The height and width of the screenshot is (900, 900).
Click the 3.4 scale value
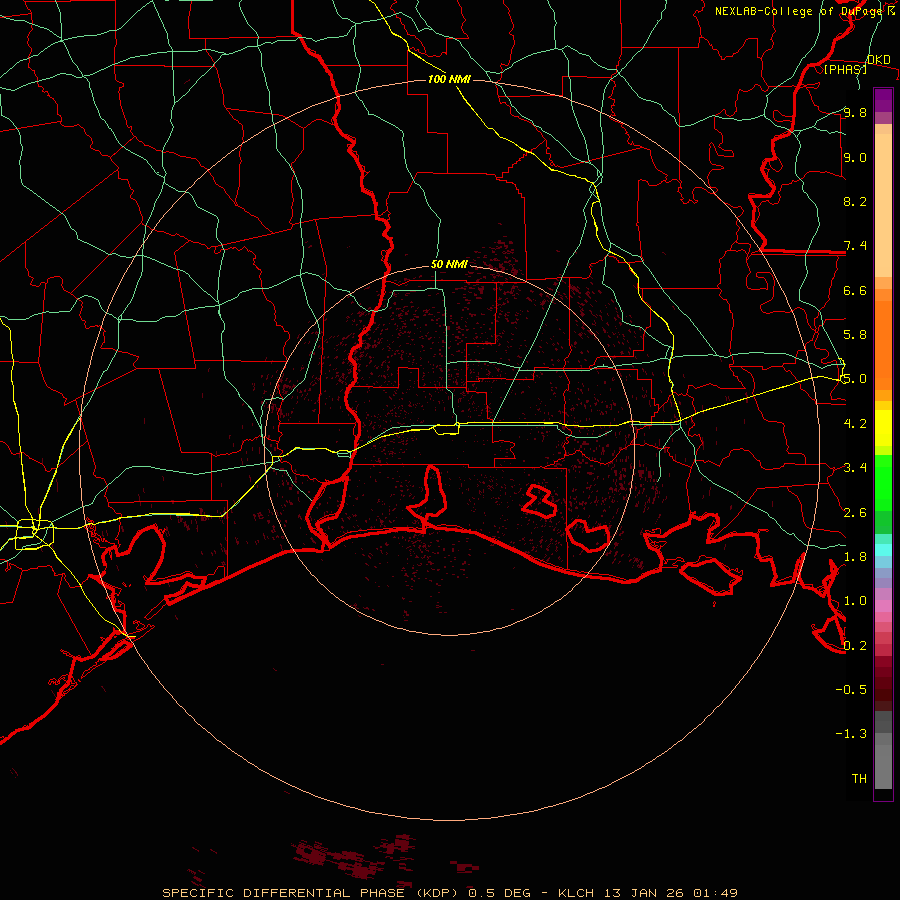[x=855, y=468]
